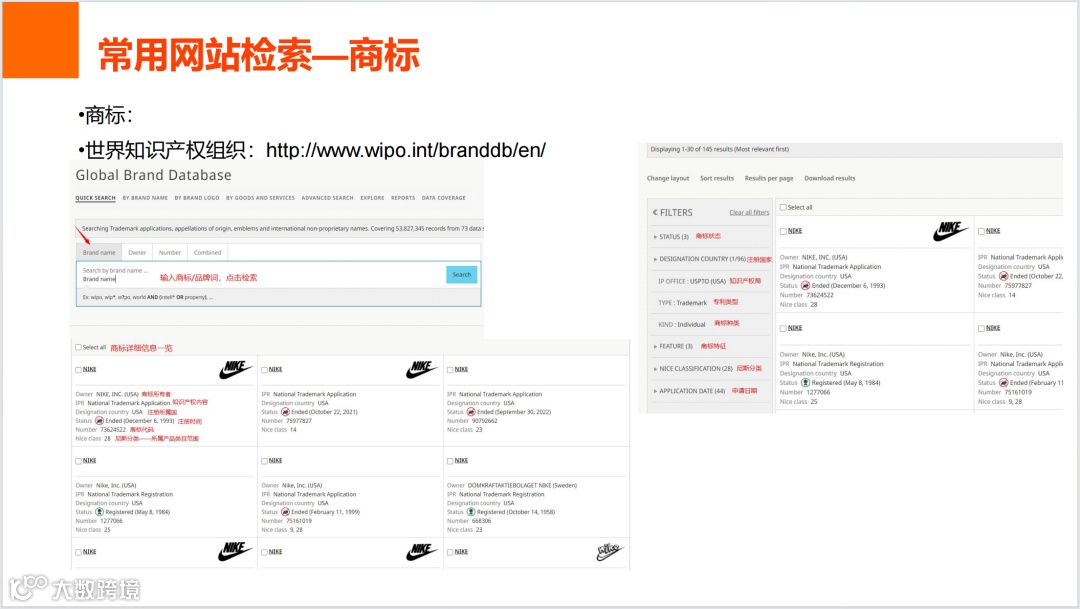Click the Ended (December 6, 1993) status icon in the details overview
The image size is (1080, 609).
(x=99, y=421)
